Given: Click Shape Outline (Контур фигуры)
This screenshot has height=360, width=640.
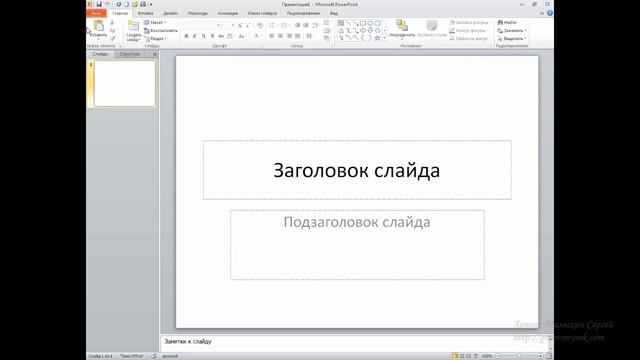Looking at the screenshot, I should (468, 31).
